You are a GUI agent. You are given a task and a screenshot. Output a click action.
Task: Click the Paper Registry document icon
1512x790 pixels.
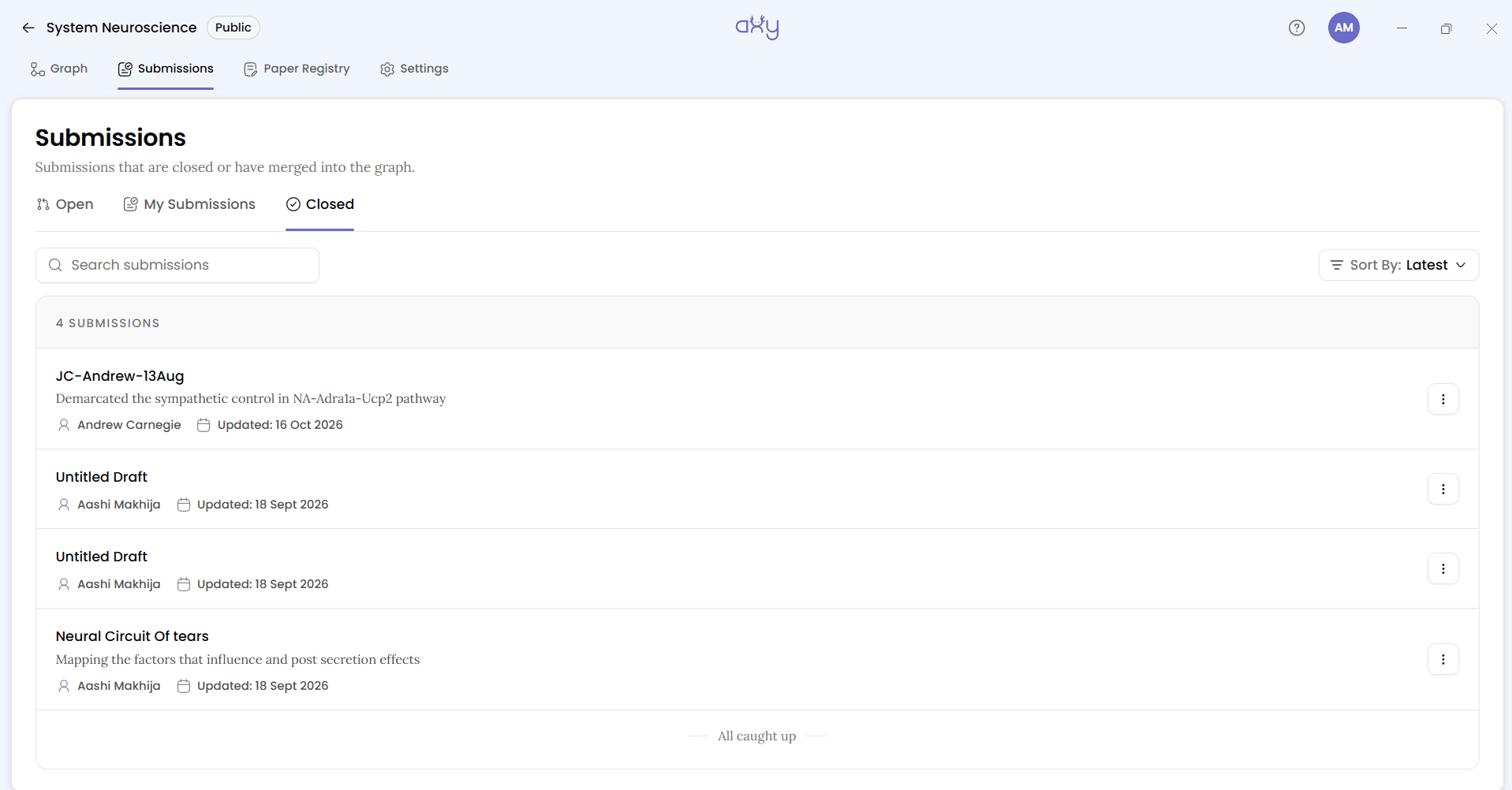[251, 69]
